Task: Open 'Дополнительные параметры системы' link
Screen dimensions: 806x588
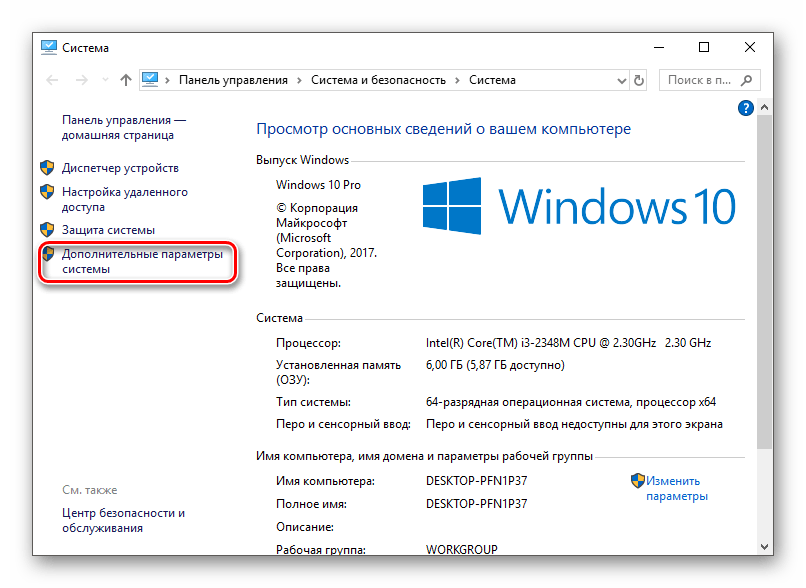Action: tap(142, 262)
